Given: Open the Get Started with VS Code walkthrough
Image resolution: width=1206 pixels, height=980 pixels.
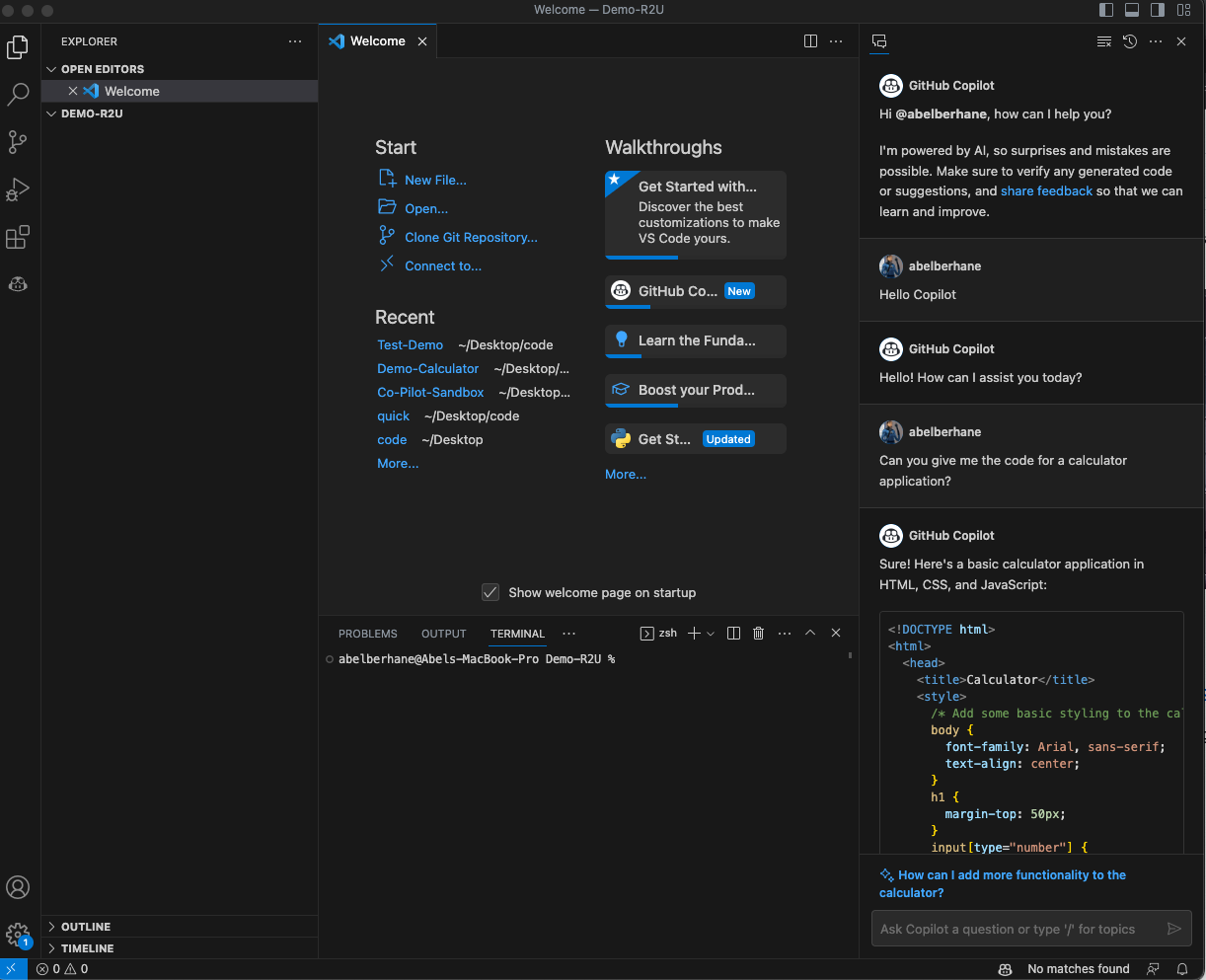Looking at the screenshot, I should pyautogui.click(x=696, y=214).
